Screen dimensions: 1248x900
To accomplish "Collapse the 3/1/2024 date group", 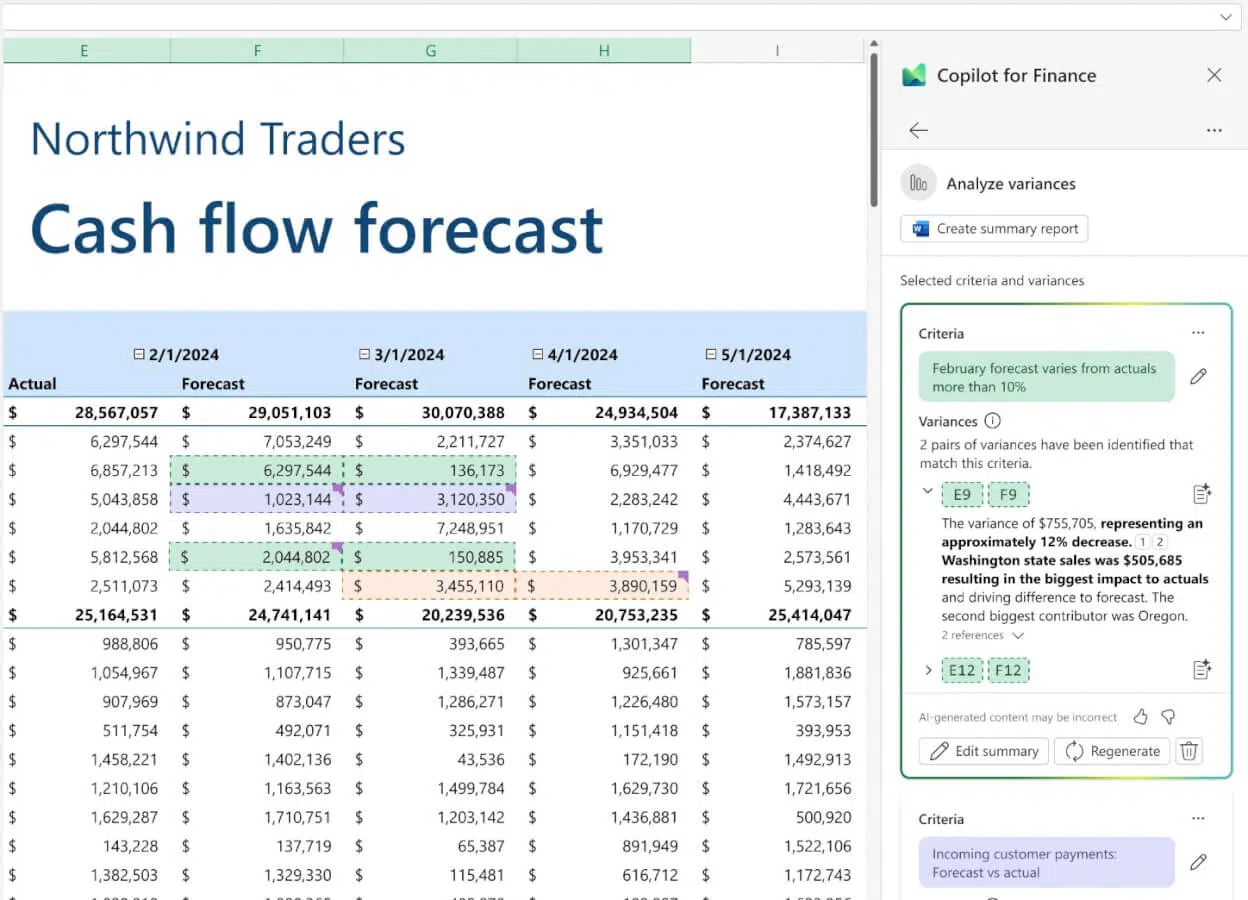I will point(364,354).
